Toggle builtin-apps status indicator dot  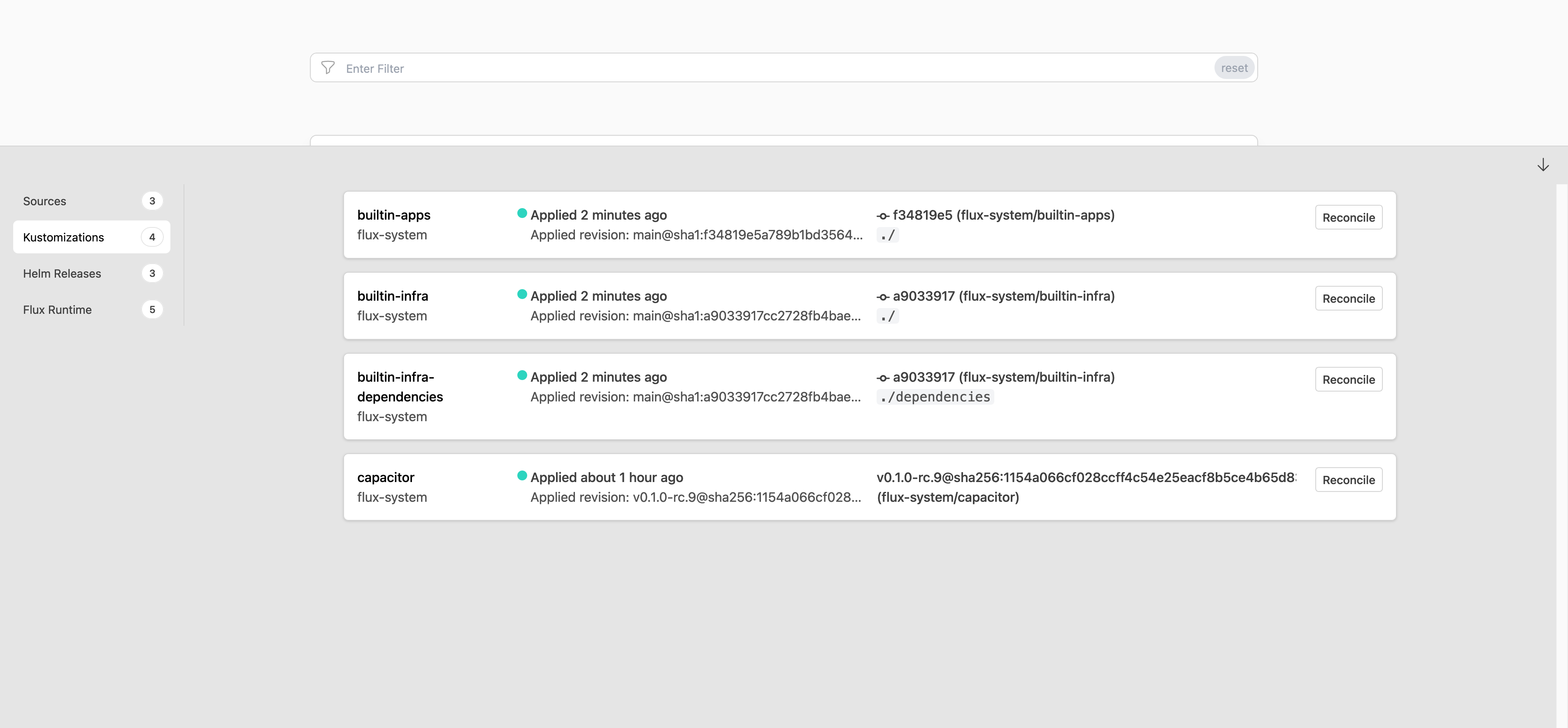pos(522,213)
